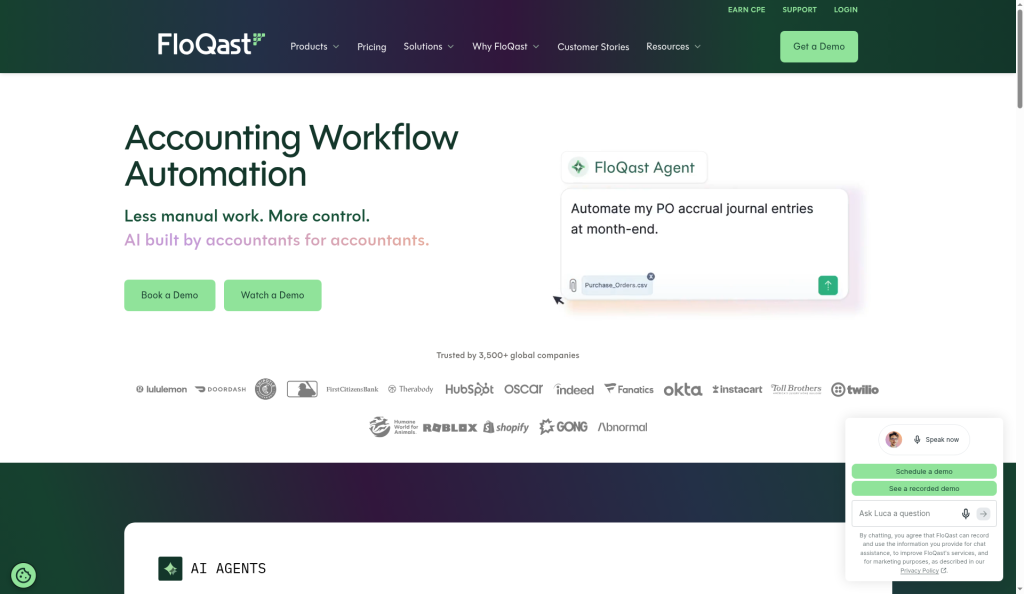1024x594 pixels.
Task: Click microphone icon in Luca question field
Action: pos(965,514)
